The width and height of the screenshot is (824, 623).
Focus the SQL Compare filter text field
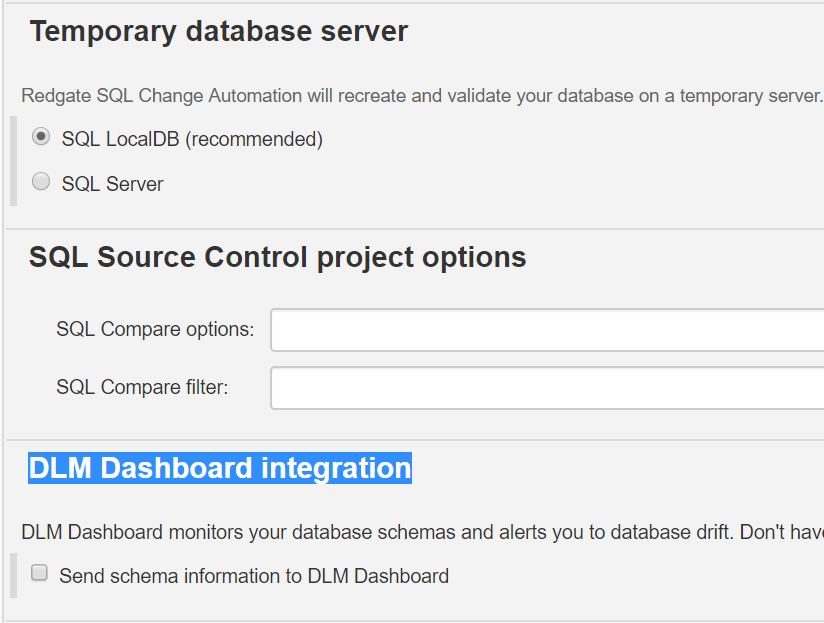point(540,388)
